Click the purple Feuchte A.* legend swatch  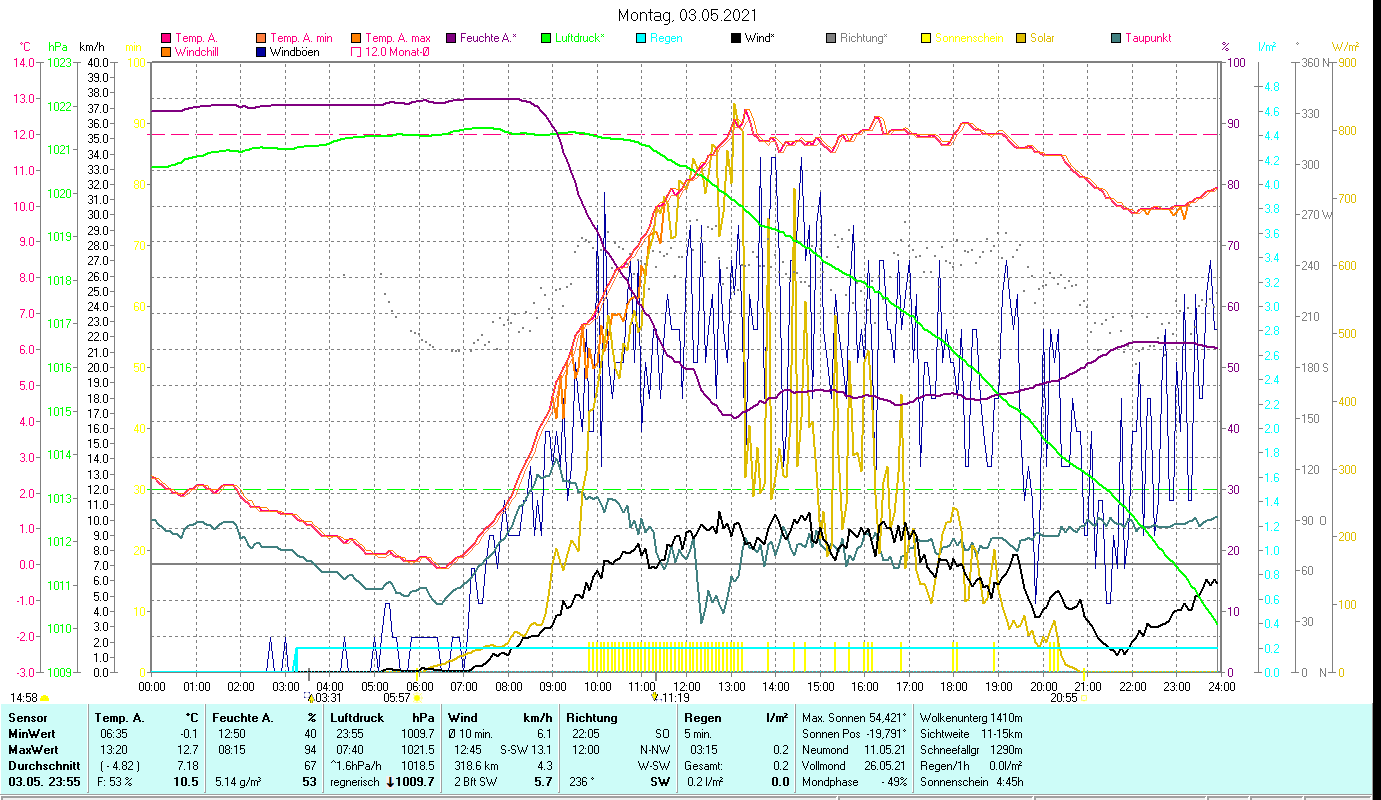click(451, 38)
